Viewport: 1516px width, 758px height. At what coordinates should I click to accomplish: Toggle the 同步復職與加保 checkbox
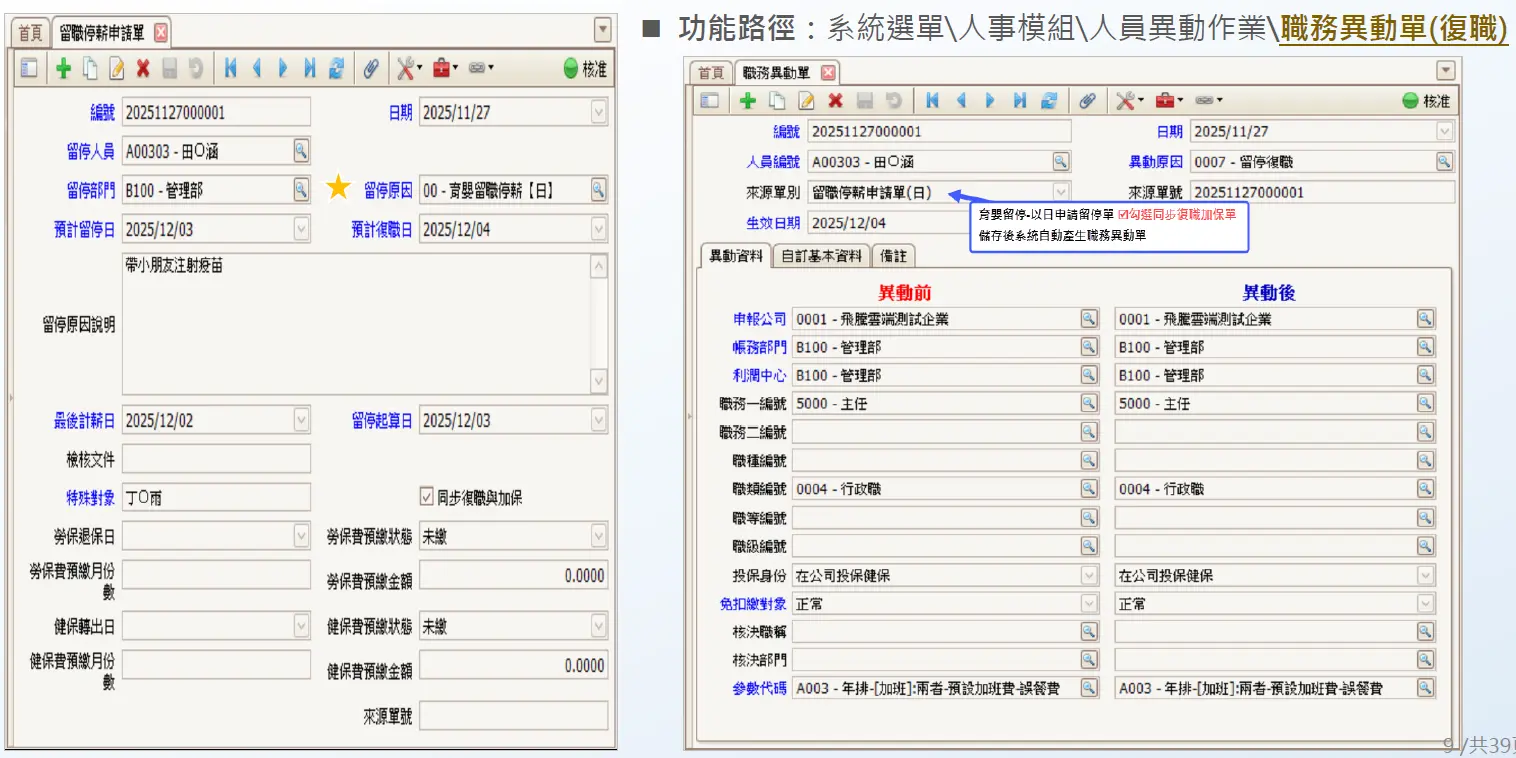point(427,498)
